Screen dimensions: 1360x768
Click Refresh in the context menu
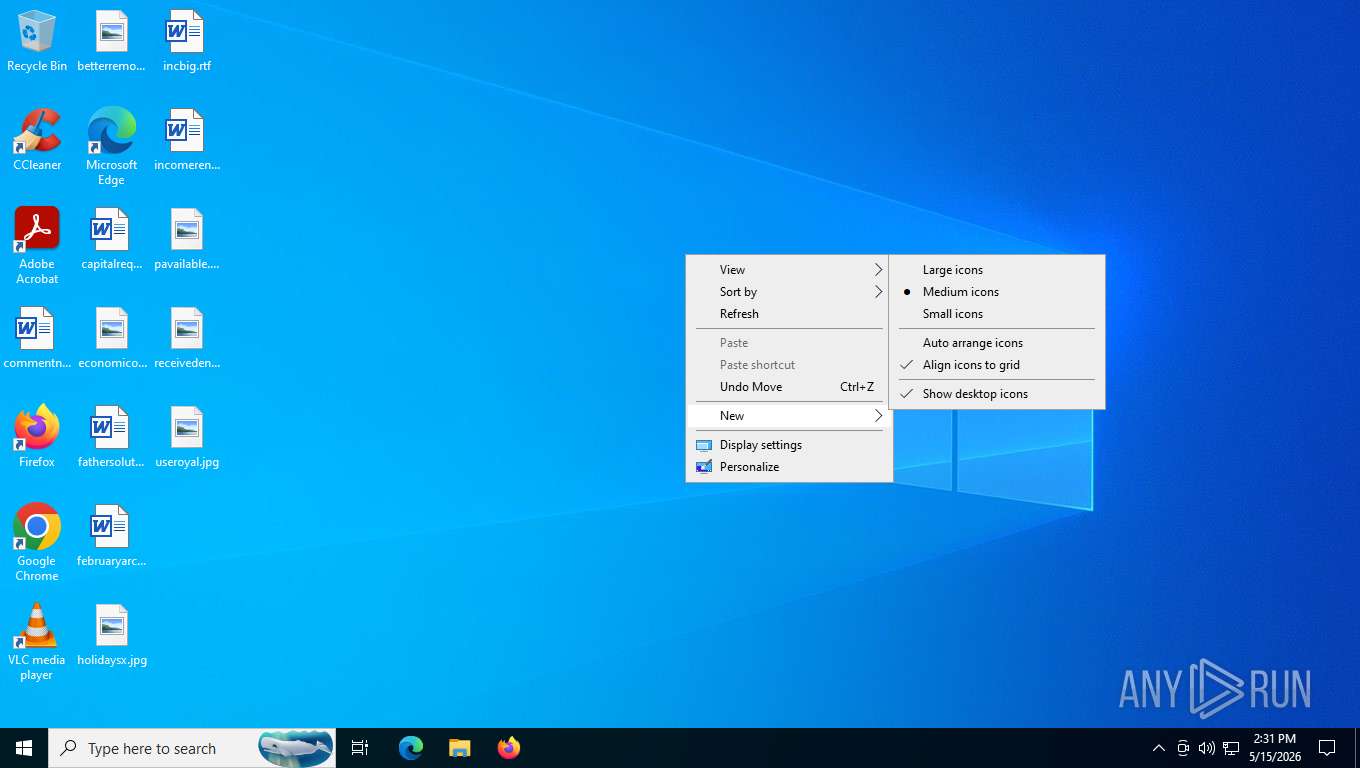point(789,314)
